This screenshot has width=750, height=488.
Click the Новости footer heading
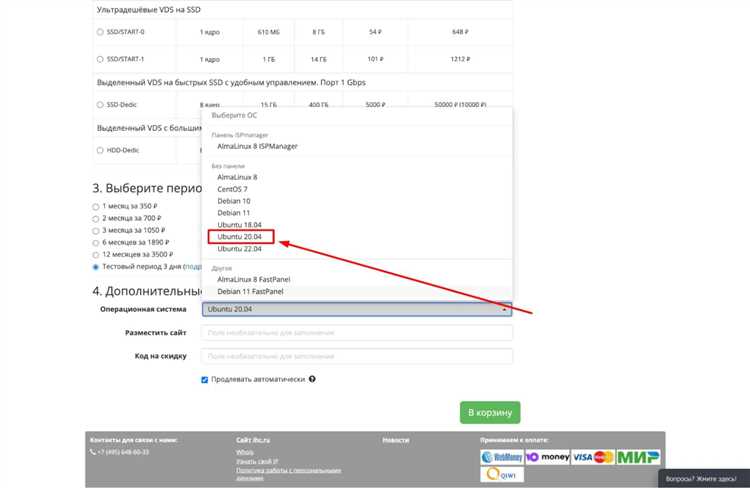point(396,440)
